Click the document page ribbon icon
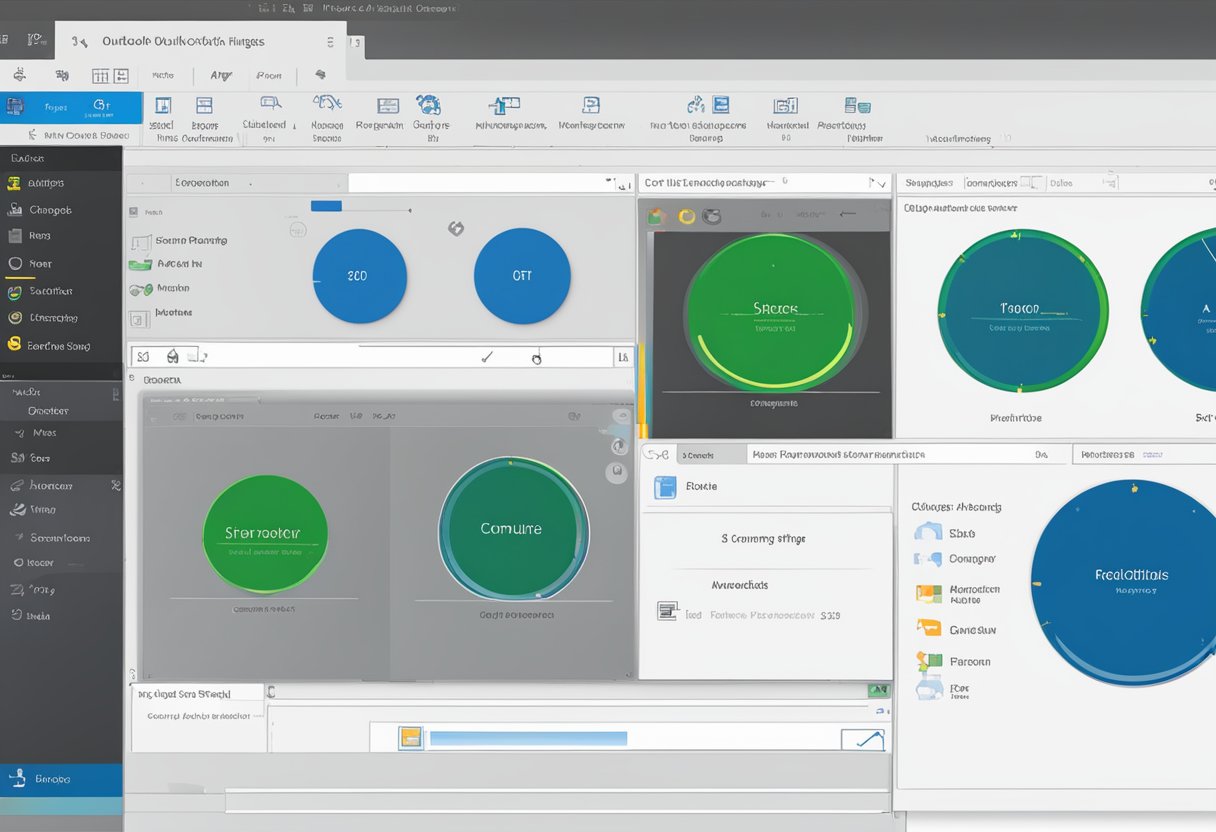 point(591,104)
